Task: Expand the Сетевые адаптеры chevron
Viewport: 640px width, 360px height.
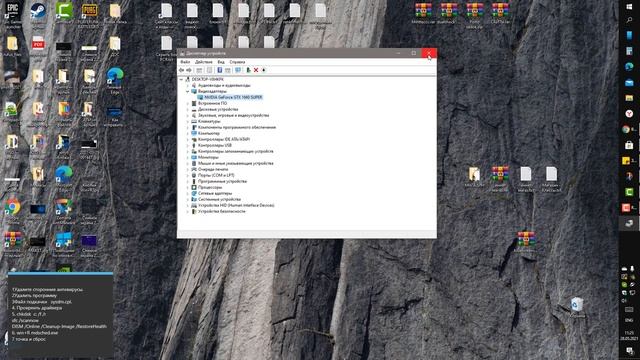Action: point(188,193)
